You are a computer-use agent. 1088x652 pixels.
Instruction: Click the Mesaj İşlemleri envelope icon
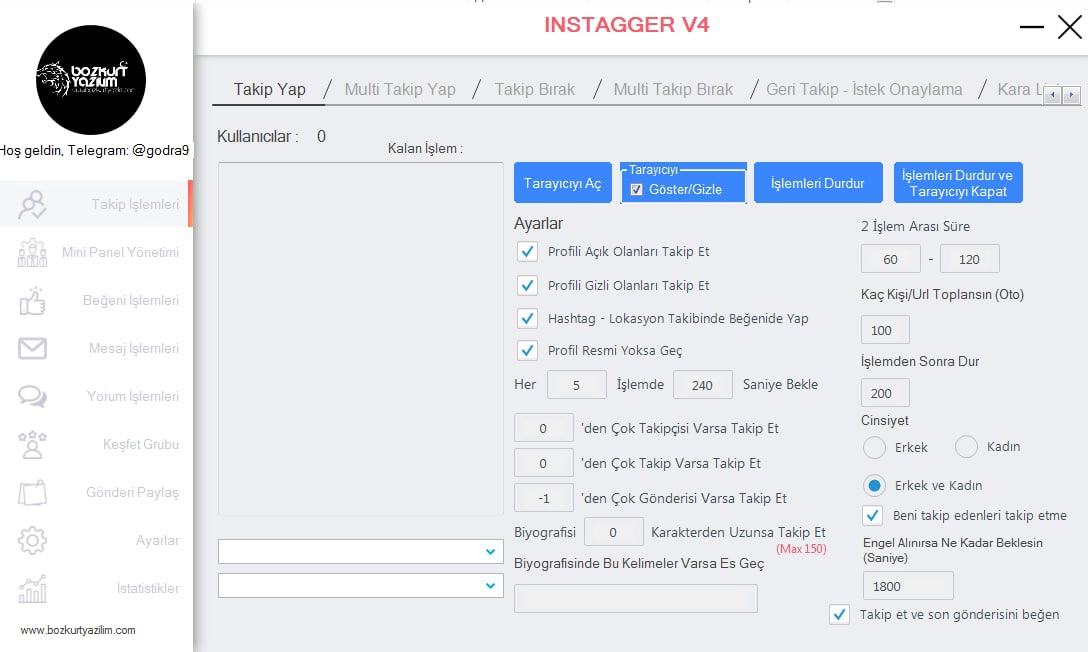point(33,348)
